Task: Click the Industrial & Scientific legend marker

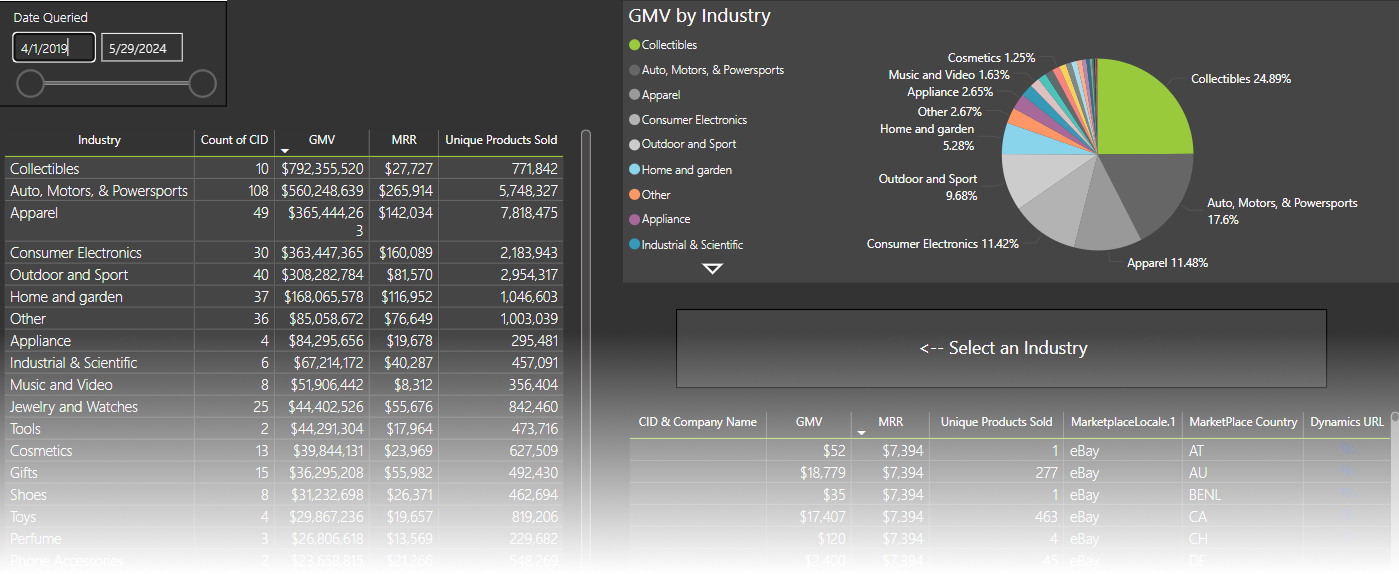Action: [x=634, y=245]
